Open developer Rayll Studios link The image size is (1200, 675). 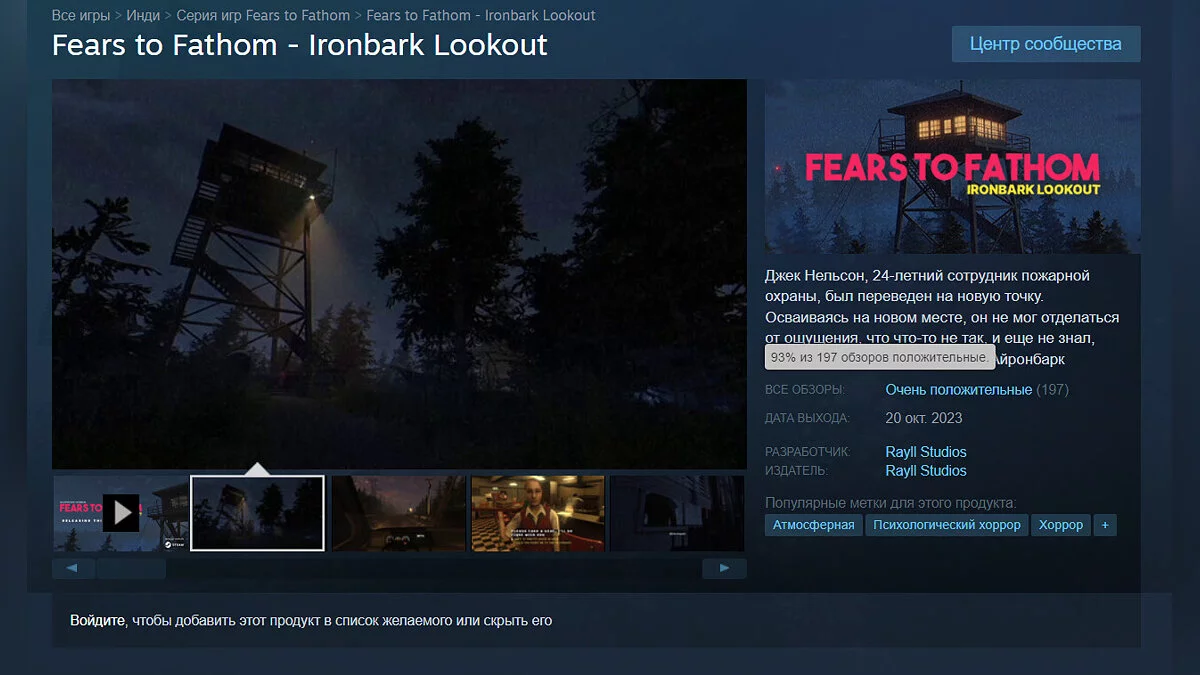(x=926, y=452)
